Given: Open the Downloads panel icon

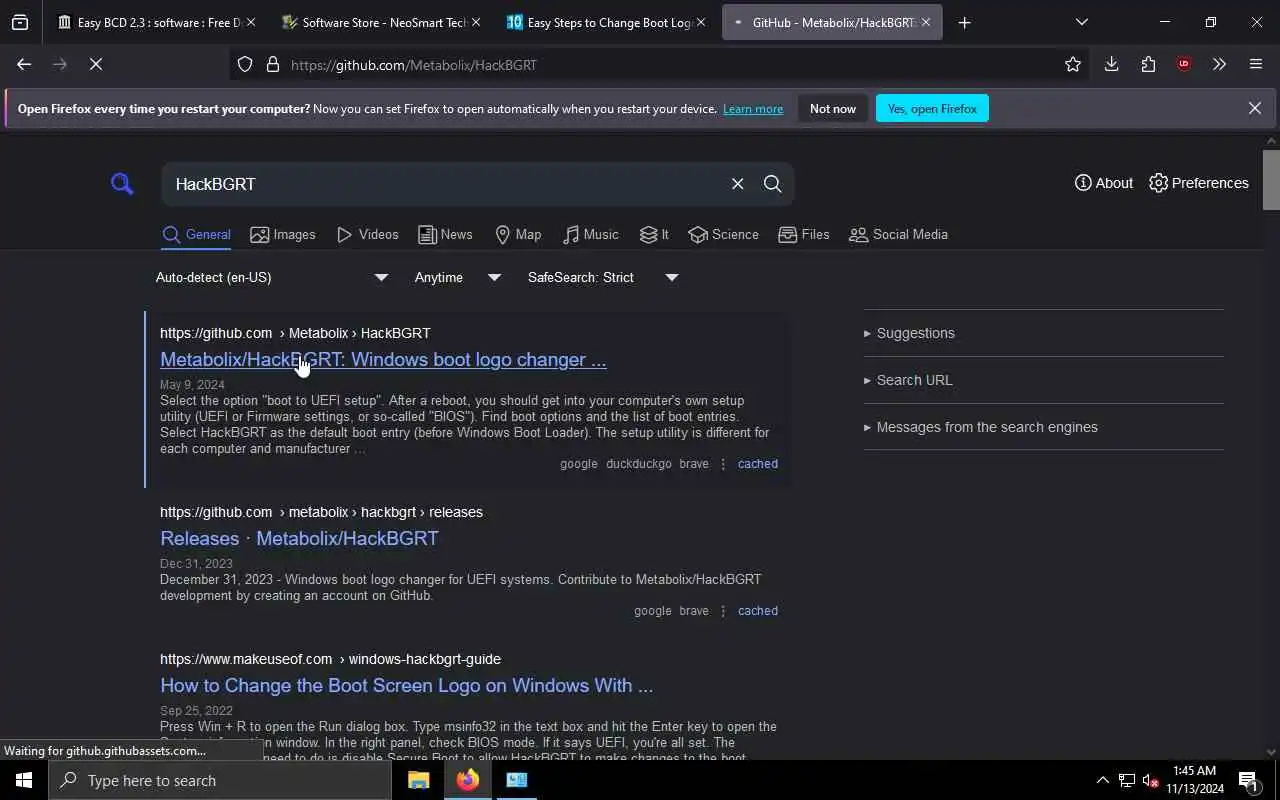Looking at the screenshot, I should pos(1111,64).
